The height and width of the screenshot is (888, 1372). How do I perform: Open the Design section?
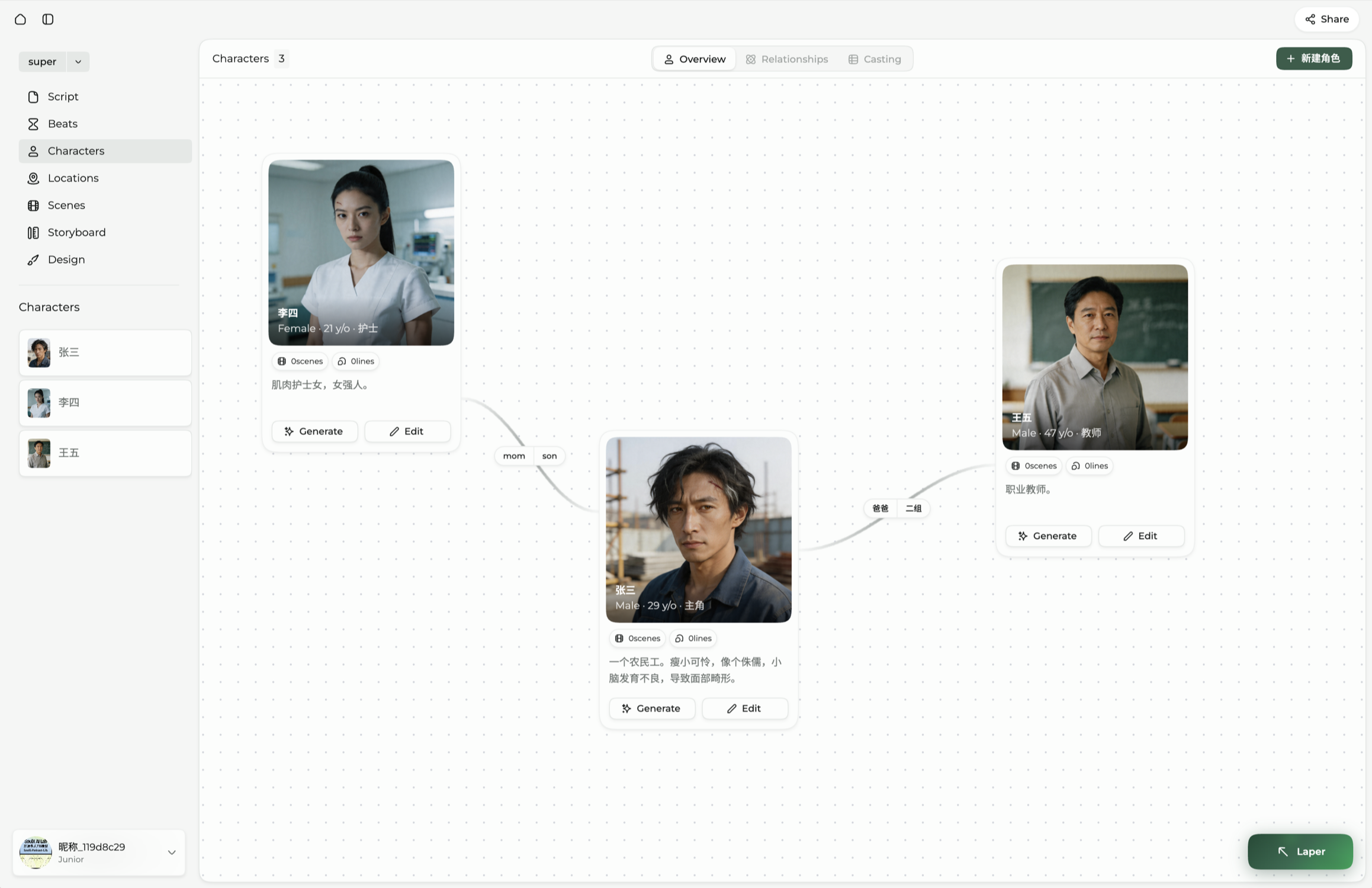click(66, 259)
